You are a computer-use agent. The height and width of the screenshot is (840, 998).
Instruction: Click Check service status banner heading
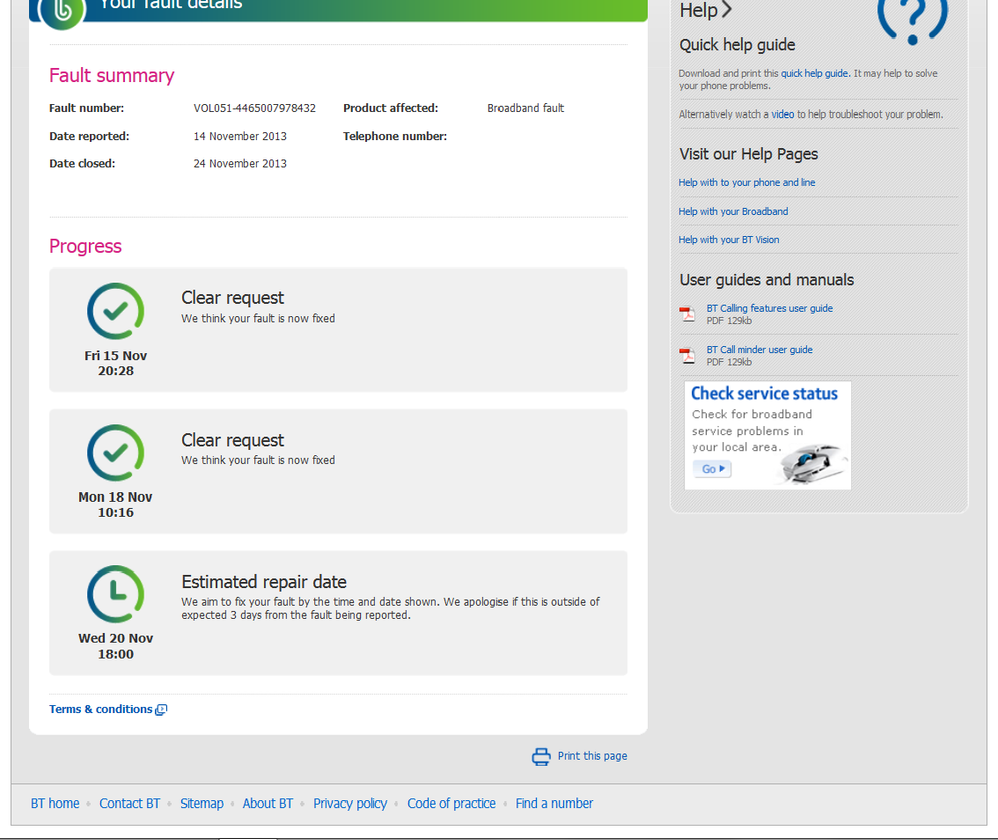[764, 393]
